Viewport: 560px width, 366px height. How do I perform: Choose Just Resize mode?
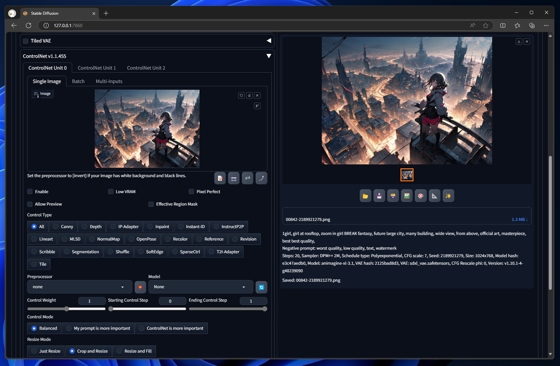point(46,351)
